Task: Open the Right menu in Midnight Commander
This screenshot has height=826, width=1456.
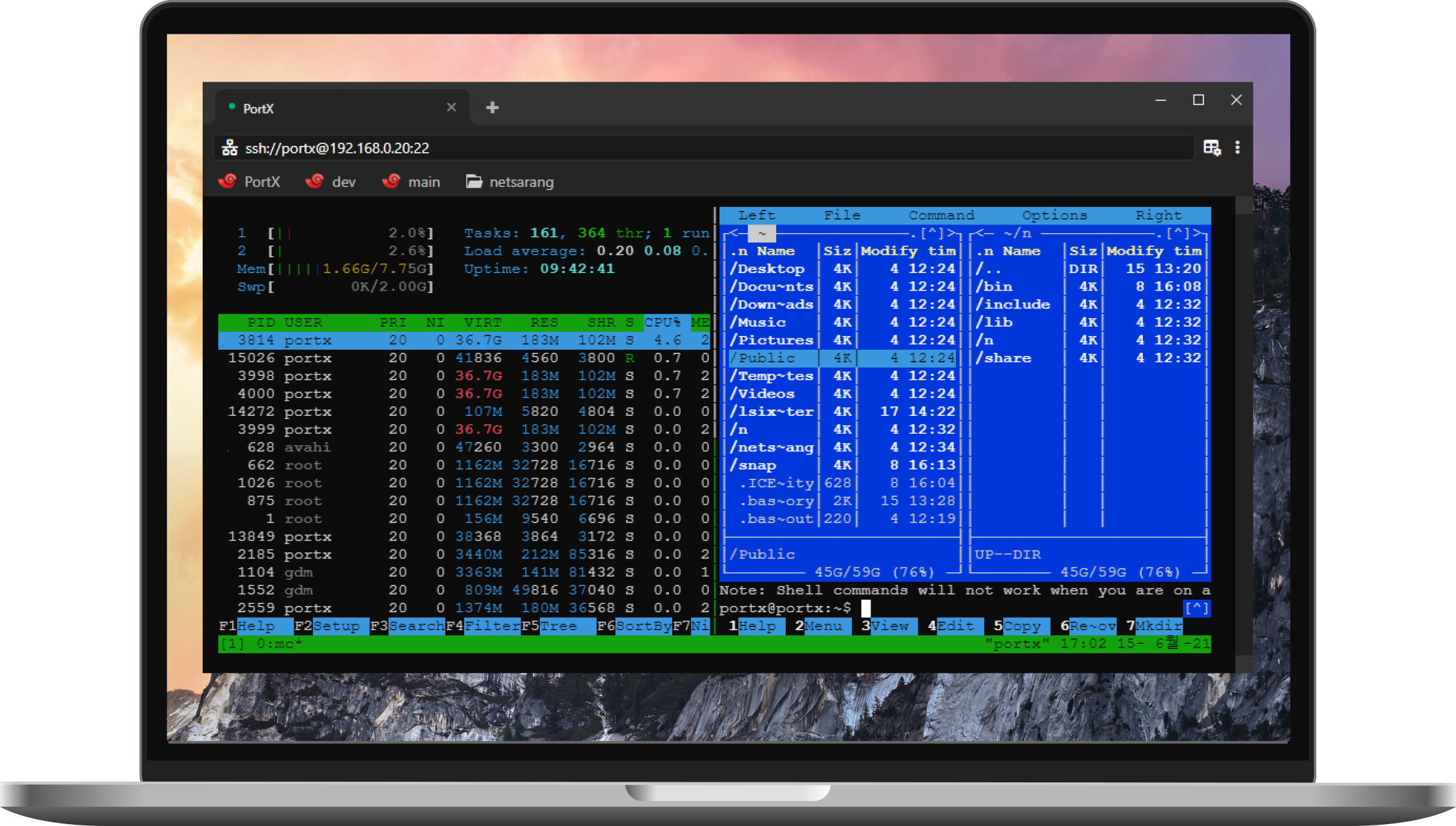Action: pos(1158,215)
